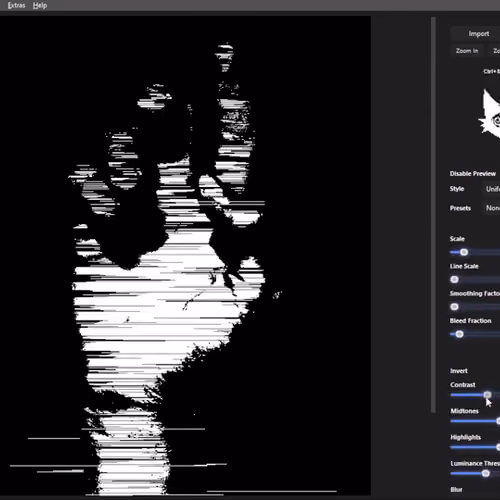Click the Luminance Threshold slider handle

486,473
